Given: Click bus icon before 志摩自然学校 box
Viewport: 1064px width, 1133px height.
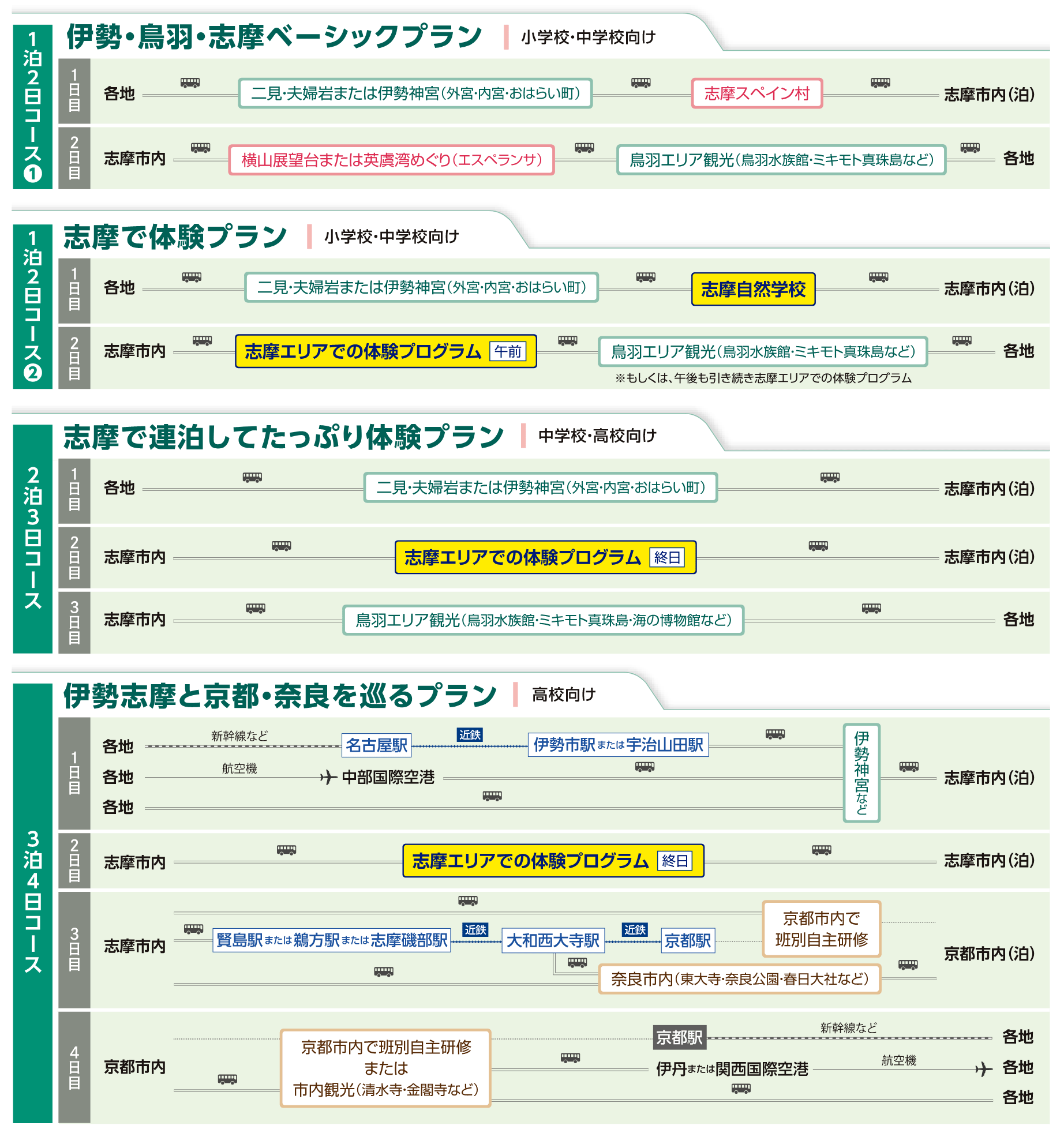Looking at the screenshot, I should pos(646,277).
